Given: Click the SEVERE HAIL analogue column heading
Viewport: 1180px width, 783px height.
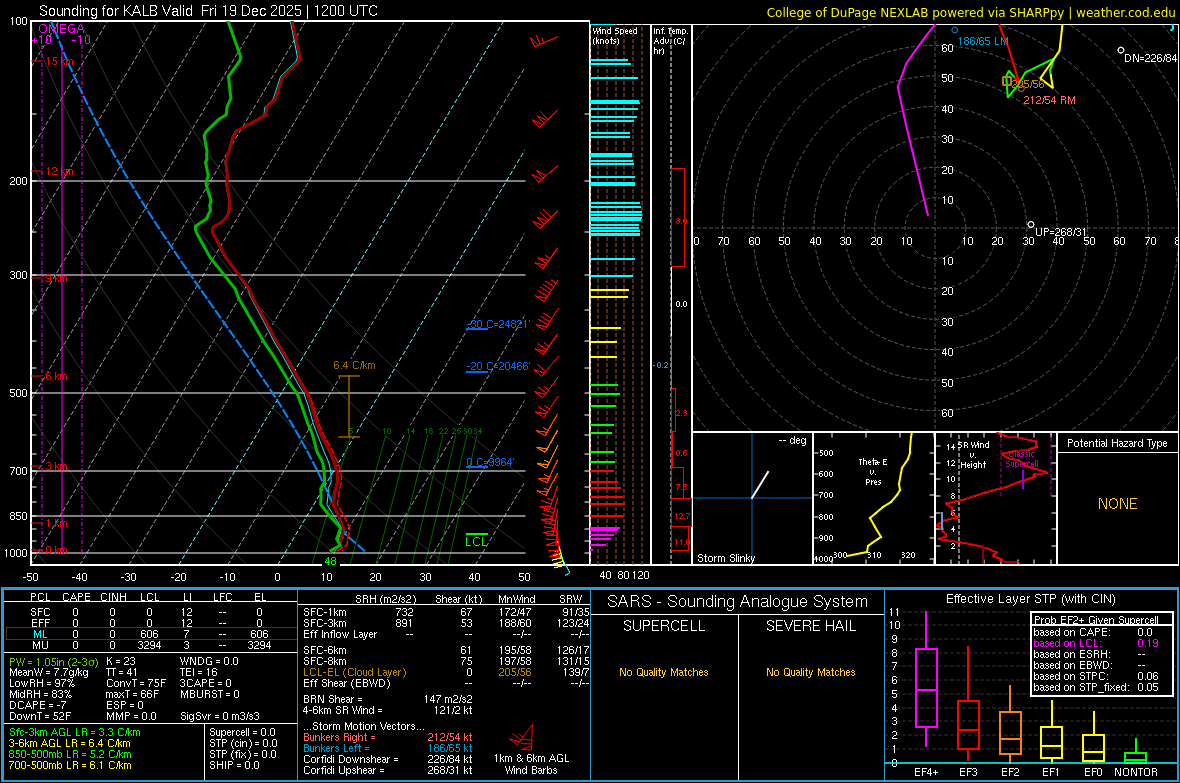Looking at the screenshot, I should [x=810, y=626].
